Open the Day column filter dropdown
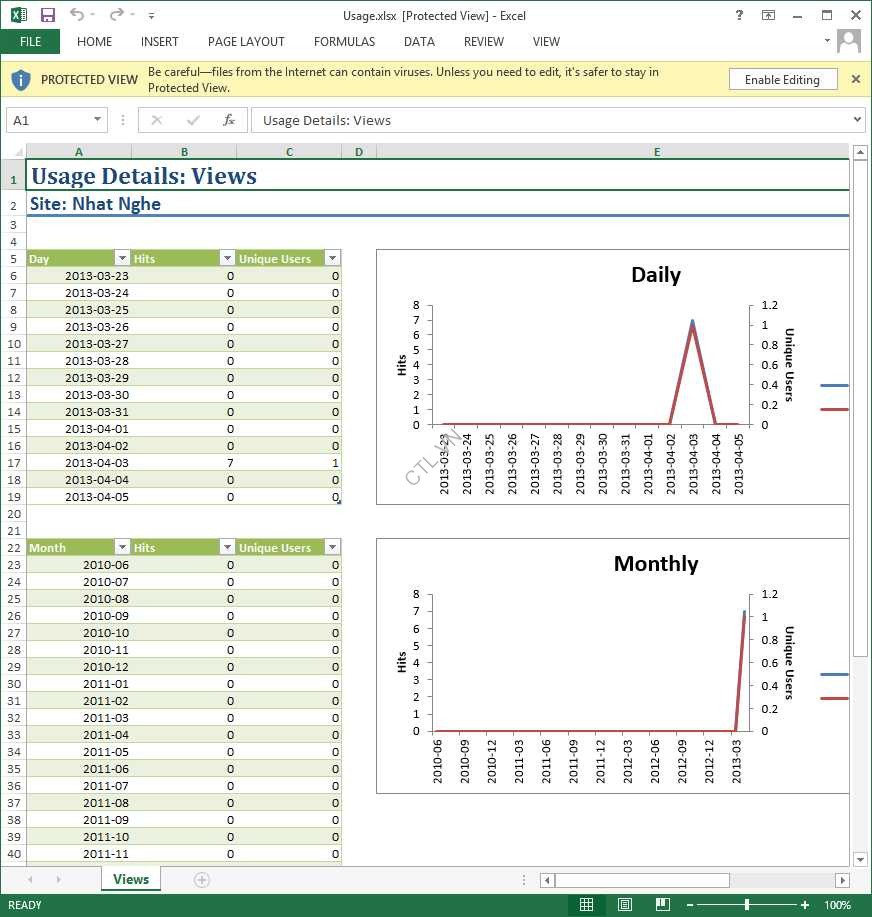The width and height of the screenshot is (872, 917). click(122, 259)
